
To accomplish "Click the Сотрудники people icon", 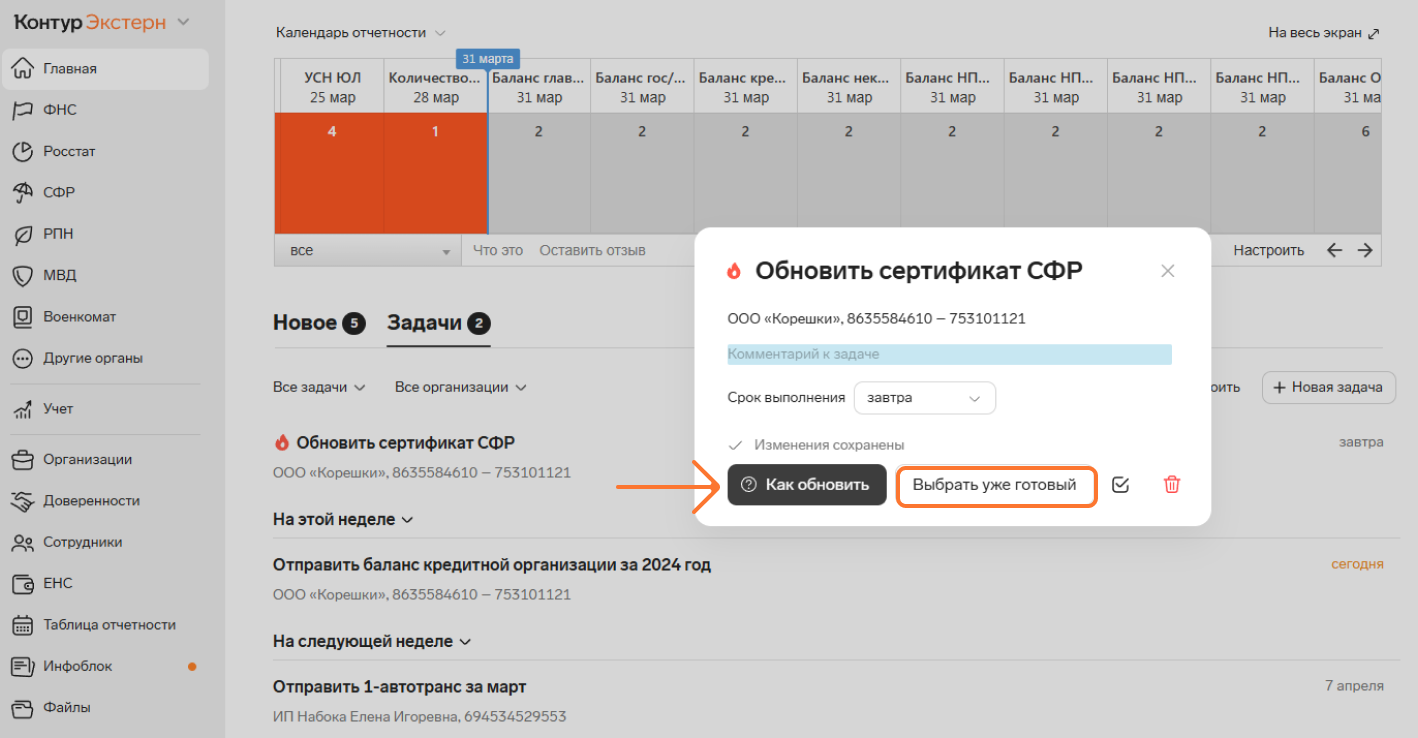I will [23, 542].
